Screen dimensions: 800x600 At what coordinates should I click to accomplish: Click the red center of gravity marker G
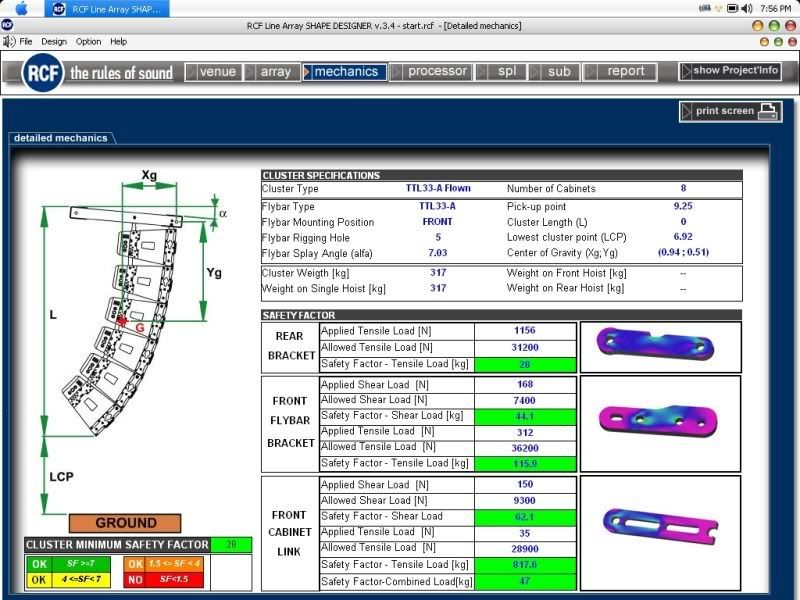[122, 320]
